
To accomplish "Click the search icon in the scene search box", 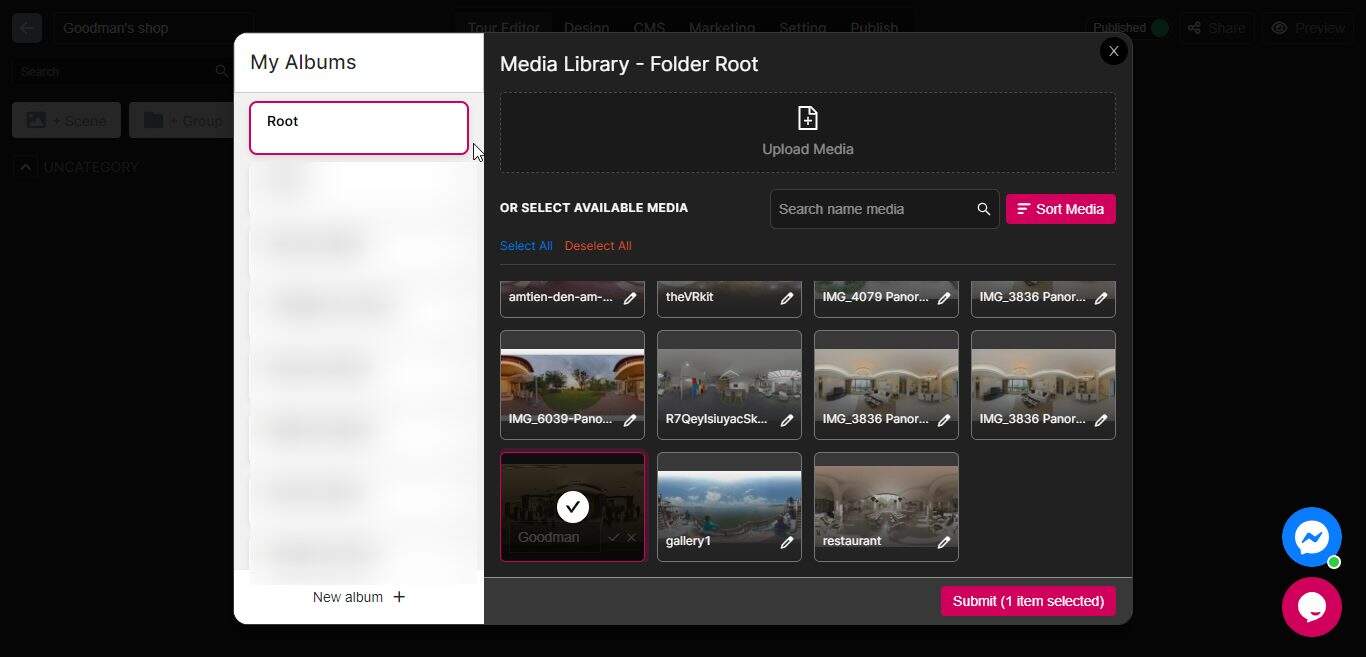I will tap(222, 71).
